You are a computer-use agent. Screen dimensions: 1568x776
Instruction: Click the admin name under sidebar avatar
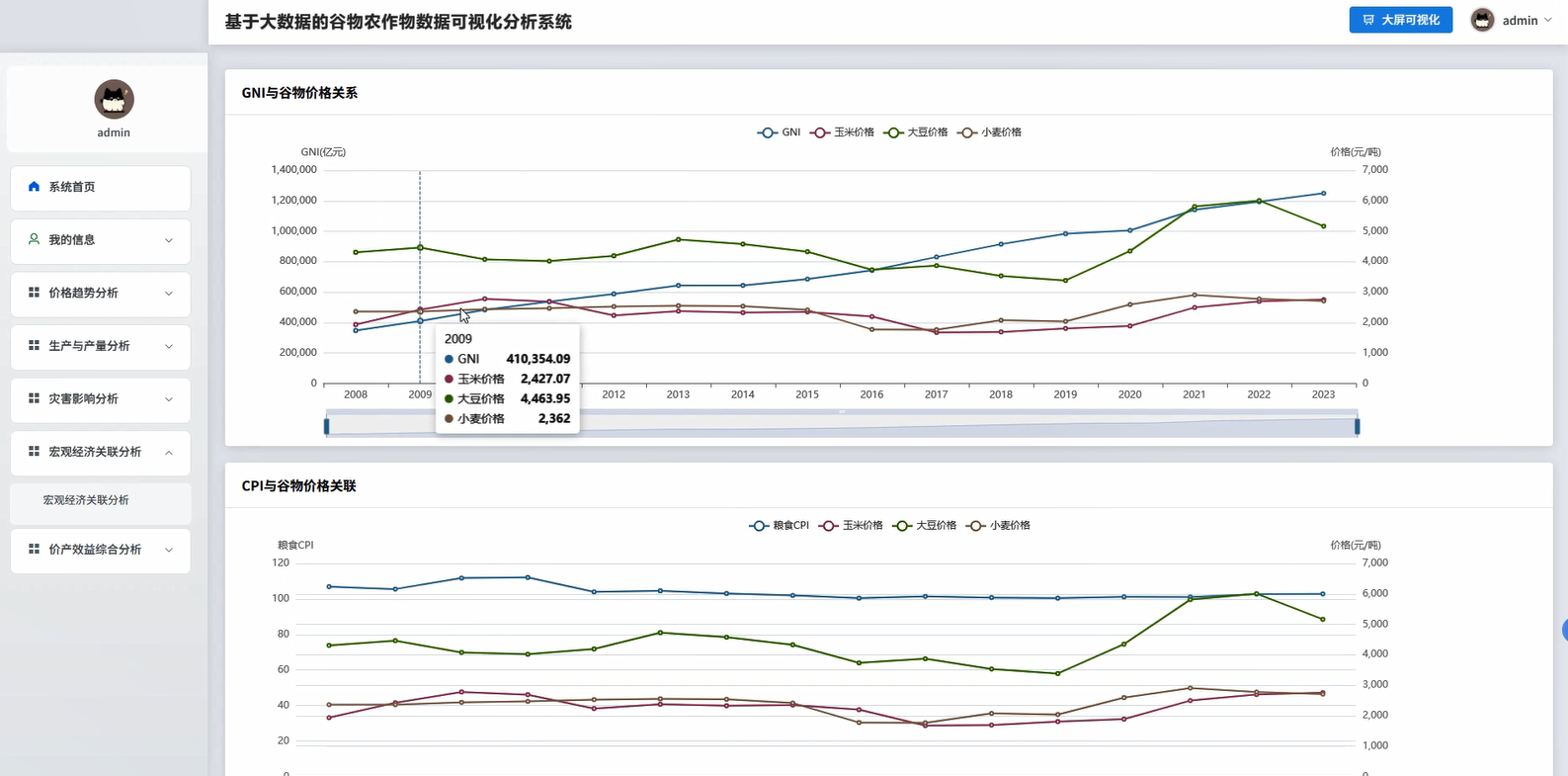click(x=114, y=132)
